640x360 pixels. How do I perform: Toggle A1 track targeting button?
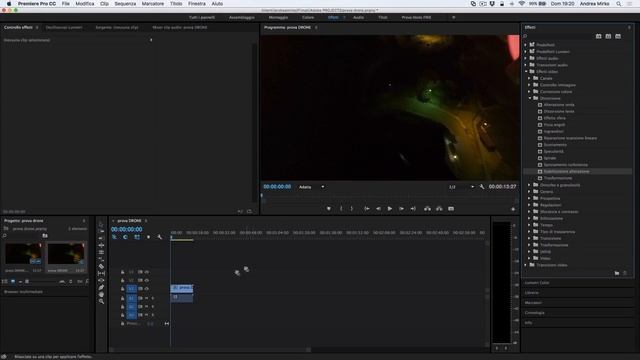coord(131,298)
